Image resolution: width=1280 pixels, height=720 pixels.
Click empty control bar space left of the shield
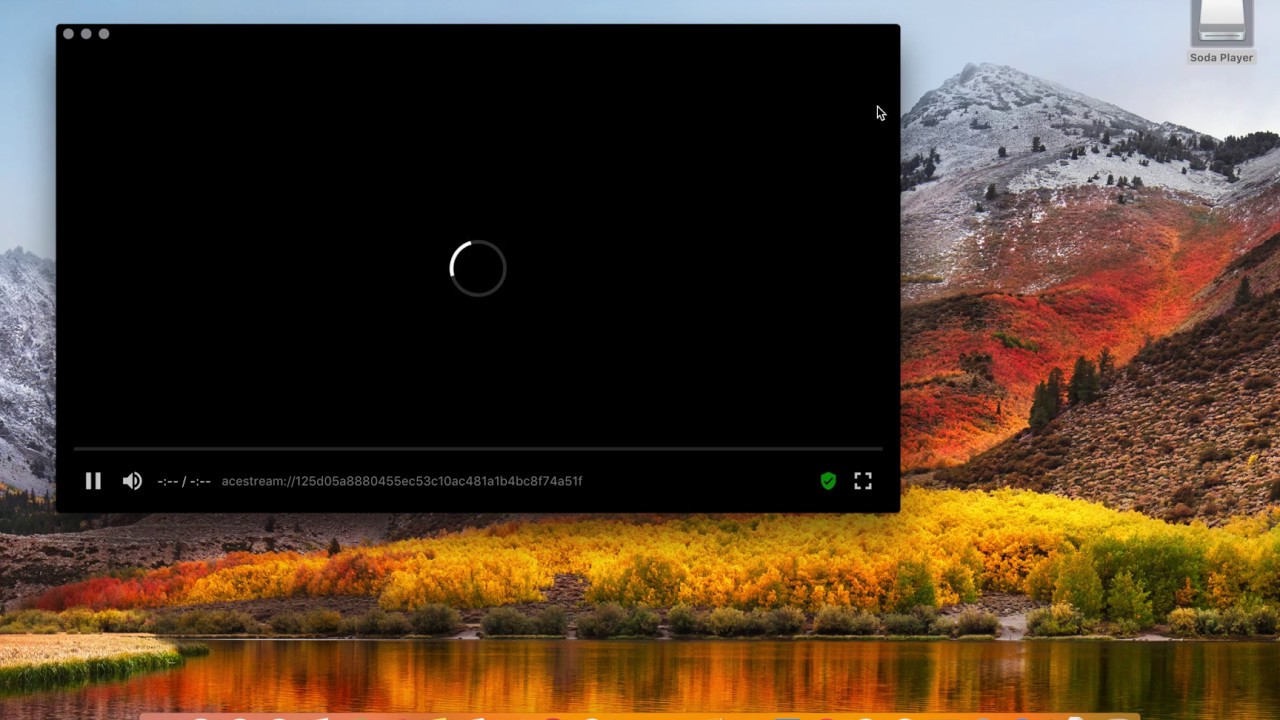(x=700, y=481)
